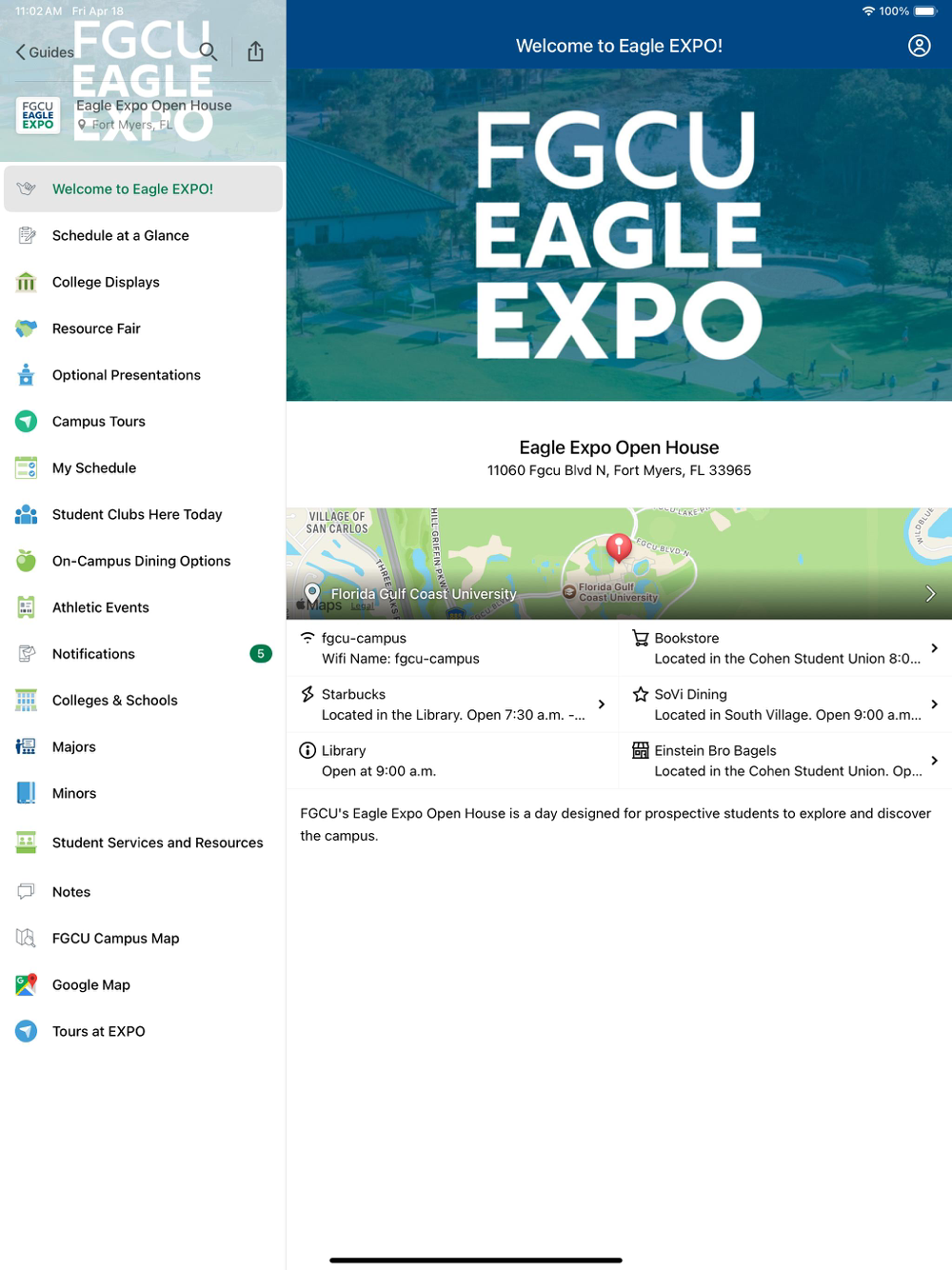Image resolution: width=952 pixels, height=1270 pixels.
Task: Click the Athletic Events icon
Action: (27, 607)
